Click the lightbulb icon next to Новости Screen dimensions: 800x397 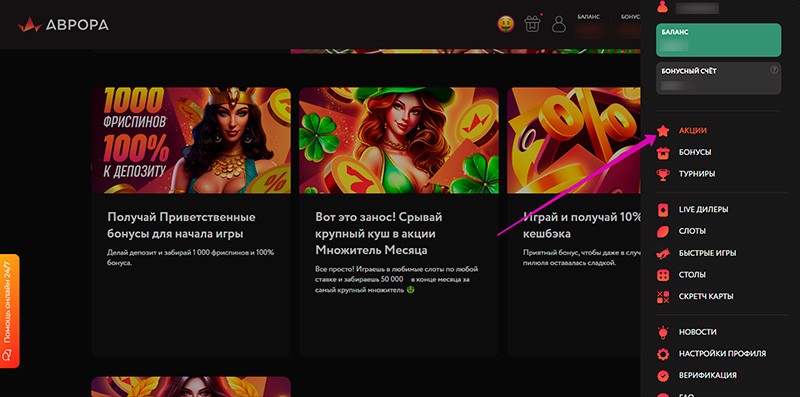[663, 332]
